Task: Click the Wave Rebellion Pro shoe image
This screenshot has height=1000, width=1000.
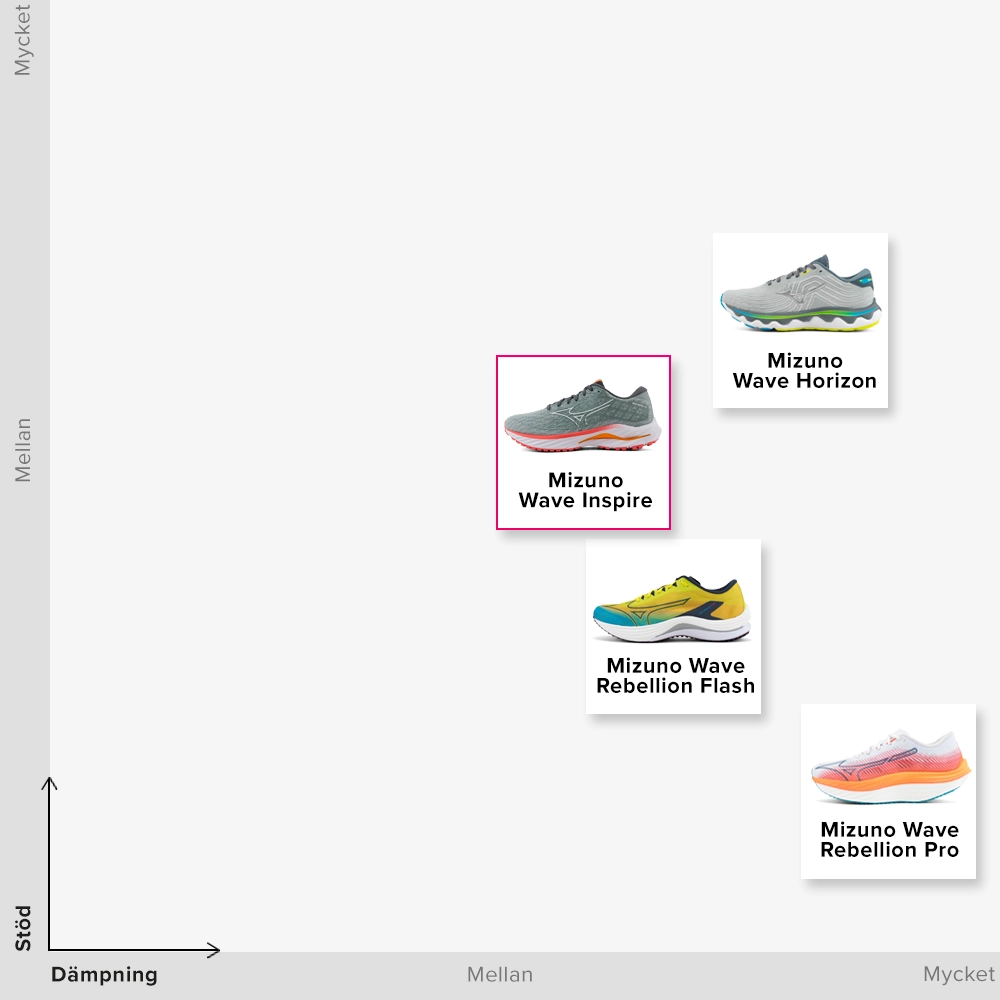Action: [x=889, y=768]
